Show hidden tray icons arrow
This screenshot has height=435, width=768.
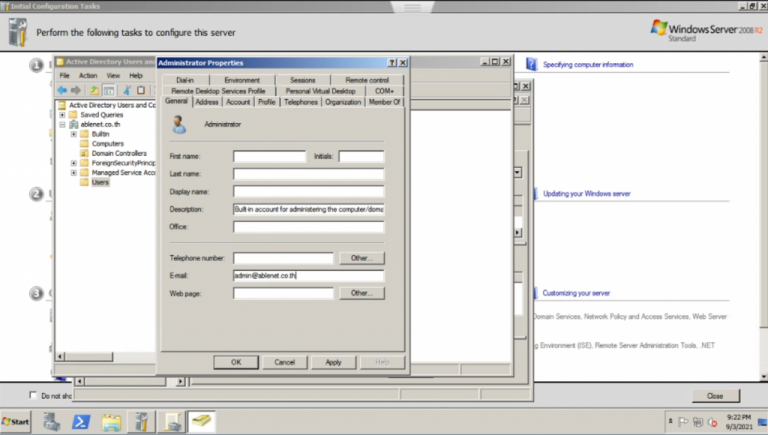coord(671,421)
